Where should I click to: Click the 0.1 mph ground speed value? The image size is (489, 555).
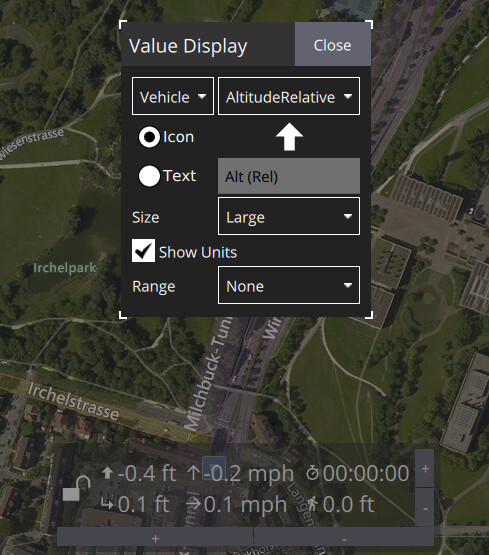245,504
